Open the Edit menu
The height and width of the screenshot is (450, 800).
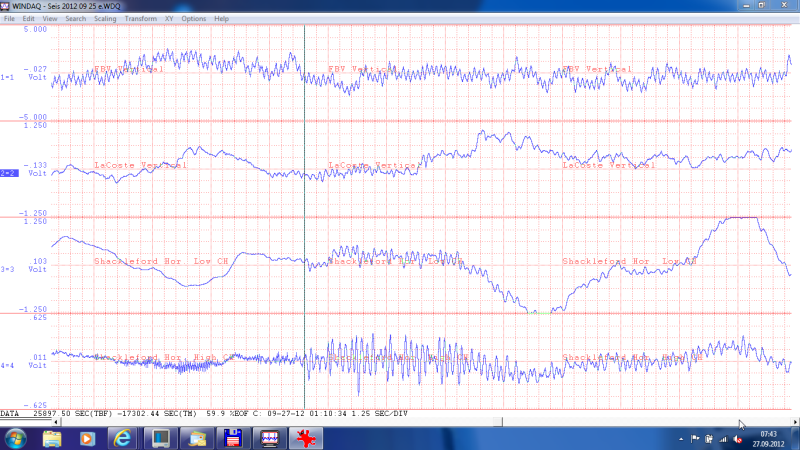pos(28,19)
